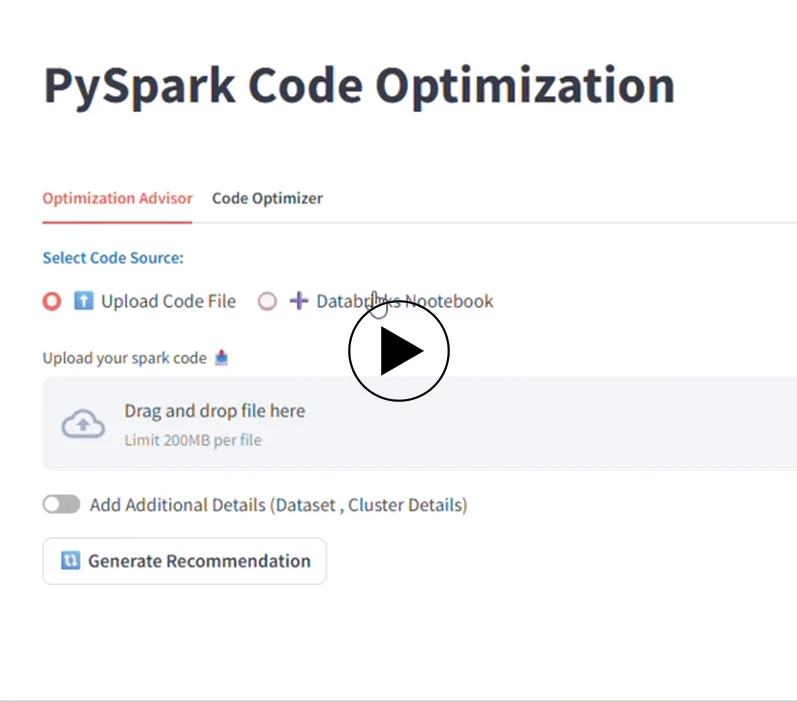The image size is (797, 702).
Task: Click the 'Upload your spark code' label
Action: click(124, 358)
